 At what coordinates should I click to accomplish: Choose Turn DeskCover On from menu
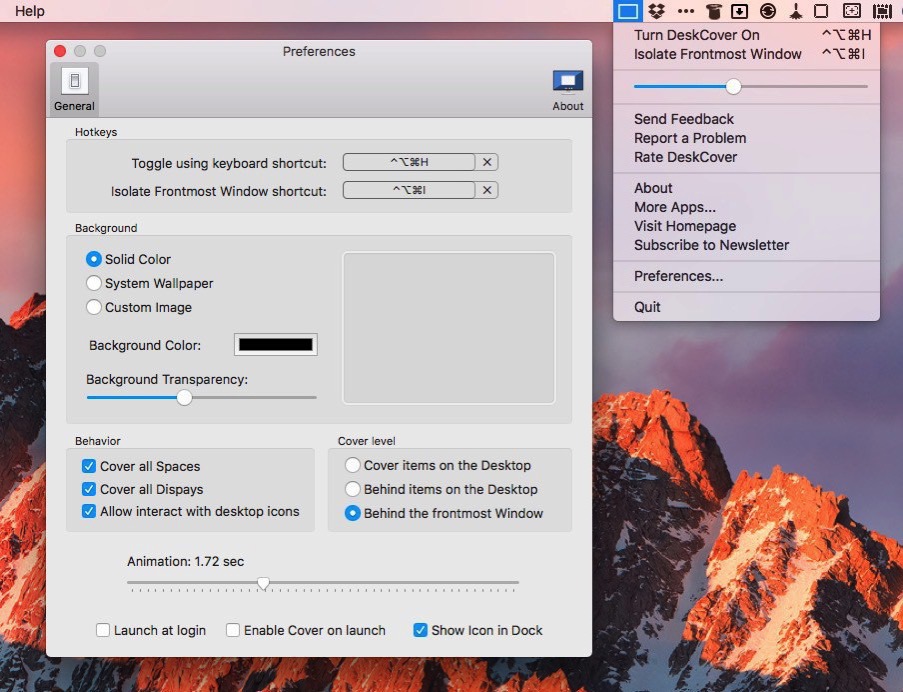pos(697,35)
